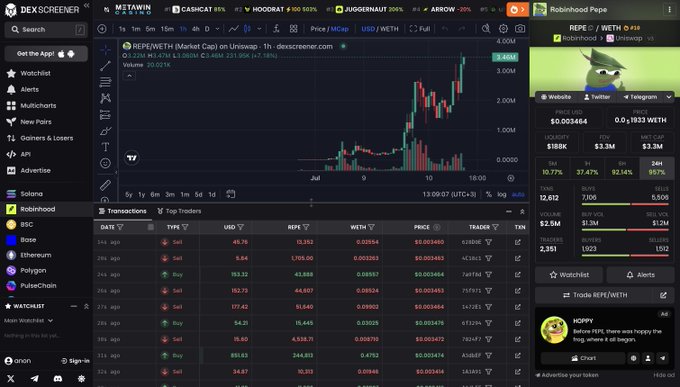Screen dimensions: 680x387
Task: Open the X social link in sidebar footer
Action: 11,379
